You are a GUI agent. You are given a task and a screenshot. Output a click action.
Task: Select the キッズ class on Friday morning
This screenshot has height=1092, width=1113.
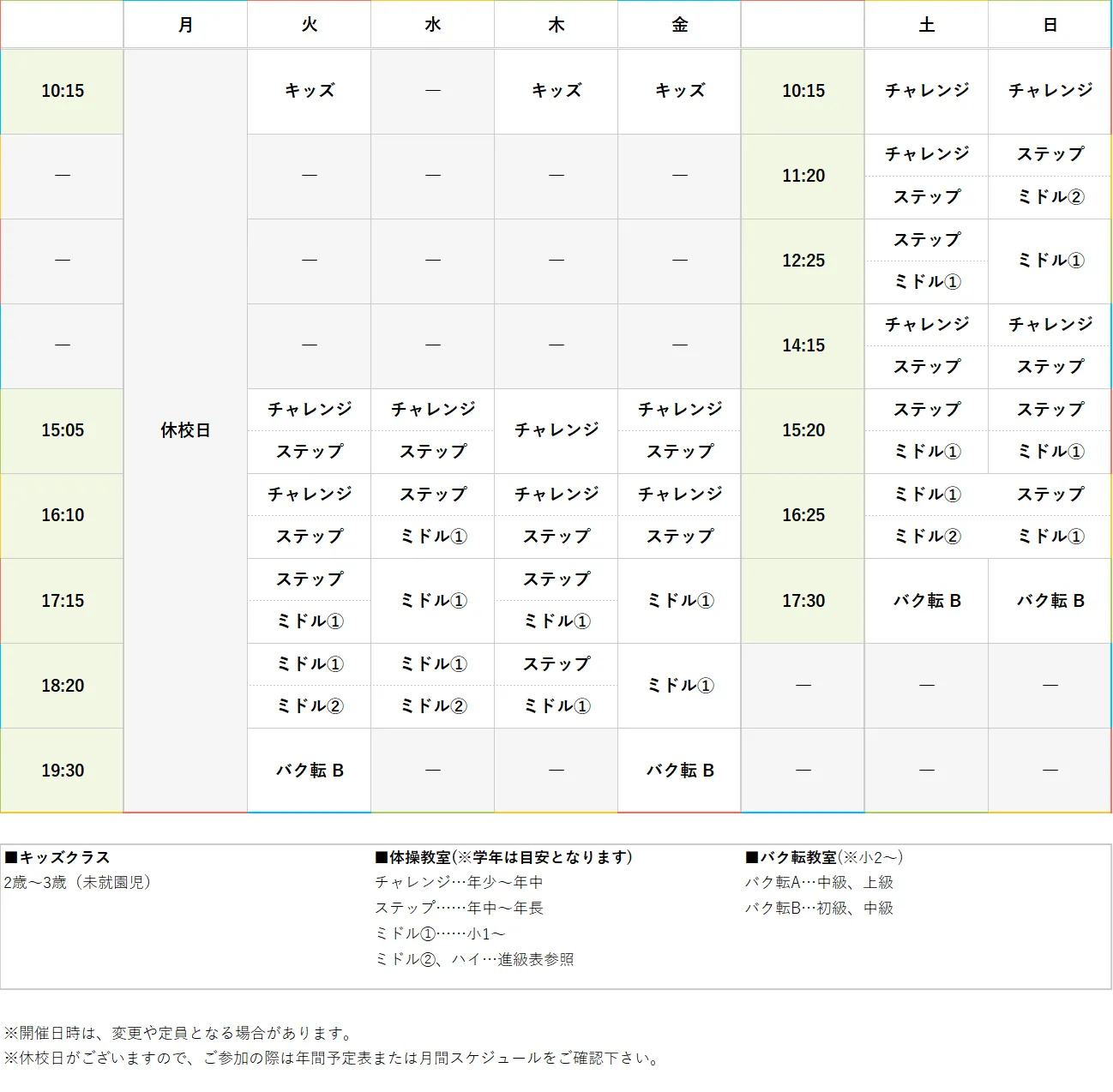(x=678, y=91)
